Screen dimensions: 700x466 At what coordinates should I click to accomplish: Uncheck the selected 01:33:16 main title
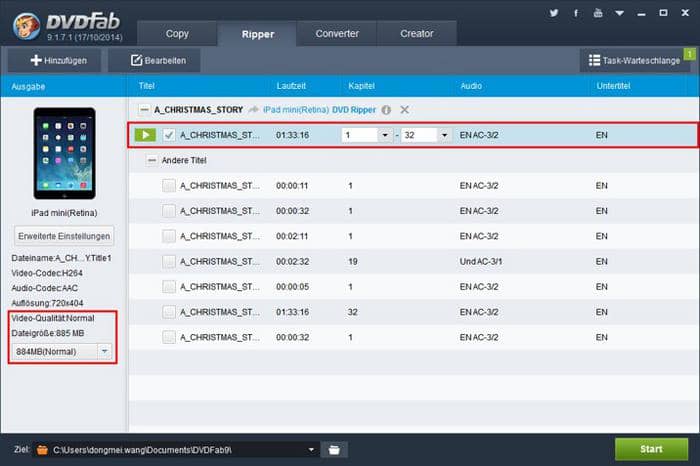(169, 135)
